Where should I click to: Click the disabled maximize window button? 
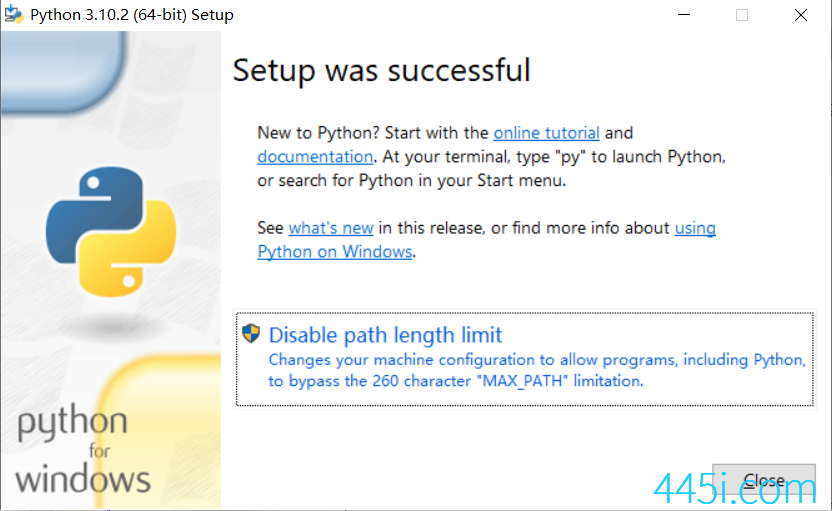(x=742, y=15)
